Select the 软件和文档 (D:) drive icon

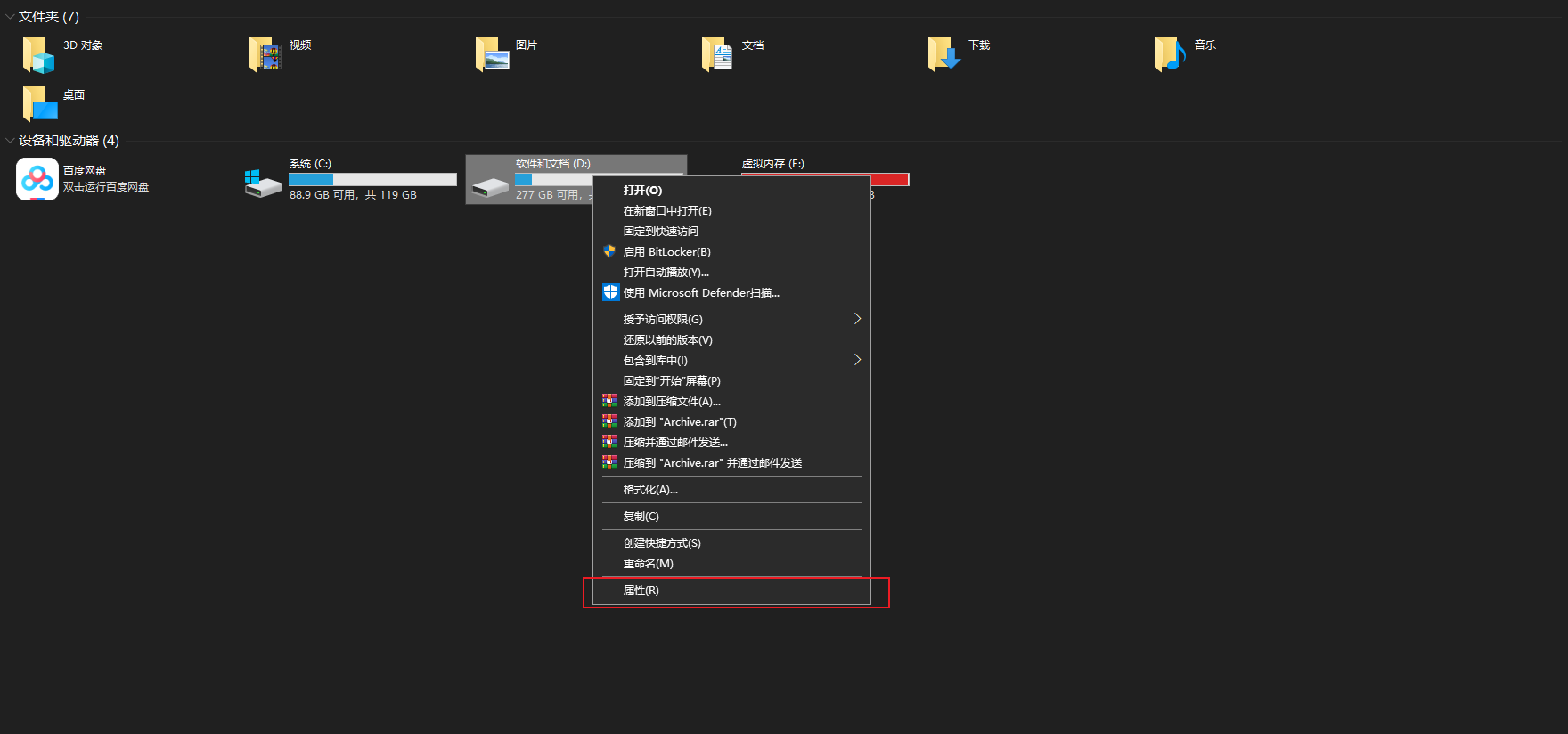click(490, 187)
